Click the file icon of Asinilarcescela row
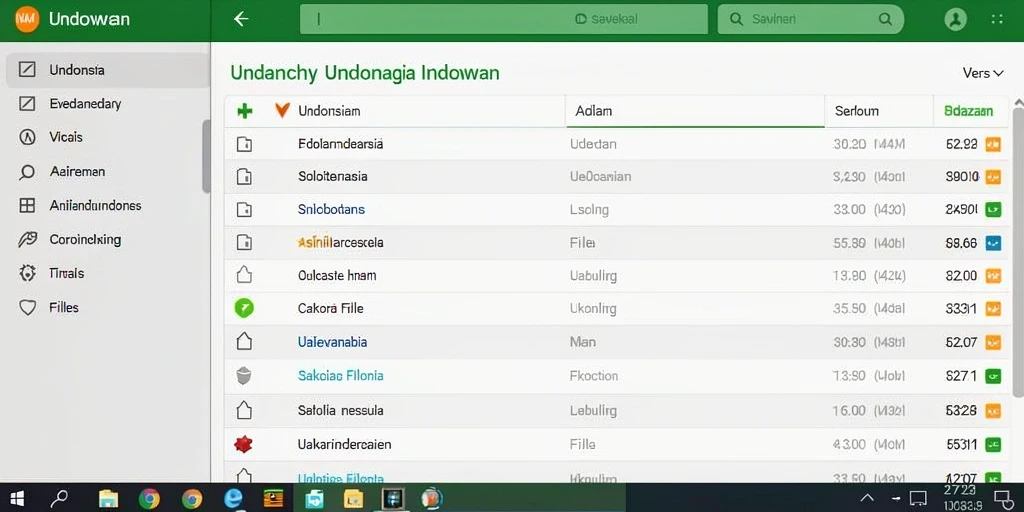This screenshot has width=1024, height=512. [x=244, y=243]
